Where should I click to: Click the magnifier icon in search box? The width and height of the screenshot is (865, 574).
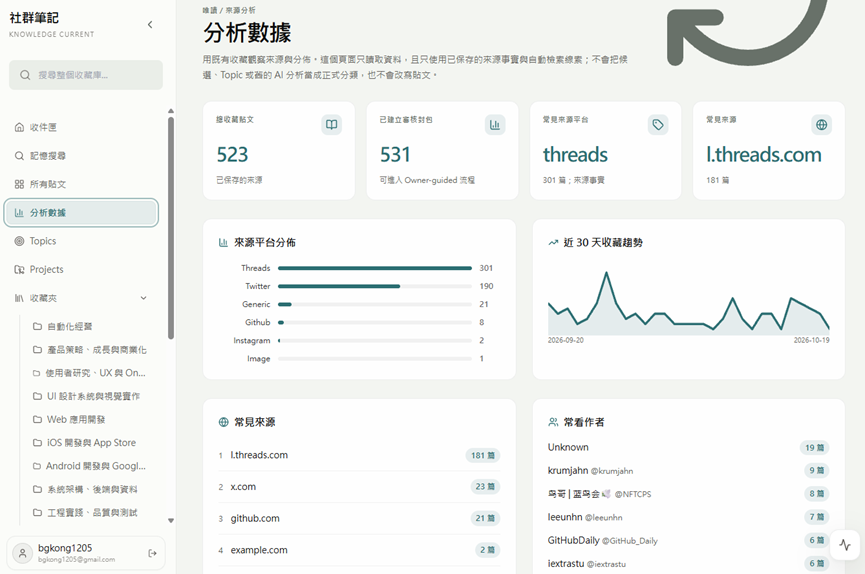click(x=25, y=75)
